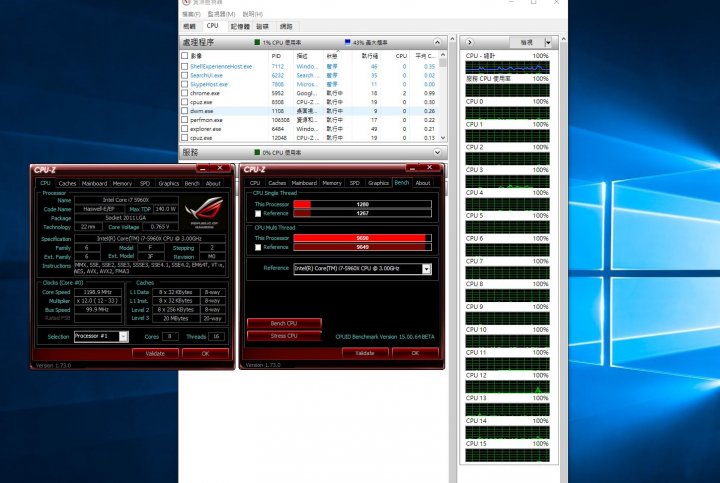Click the CPU 15 usage graph
The width and height of the screenshot is (720, 483).
tap(507, 455)
